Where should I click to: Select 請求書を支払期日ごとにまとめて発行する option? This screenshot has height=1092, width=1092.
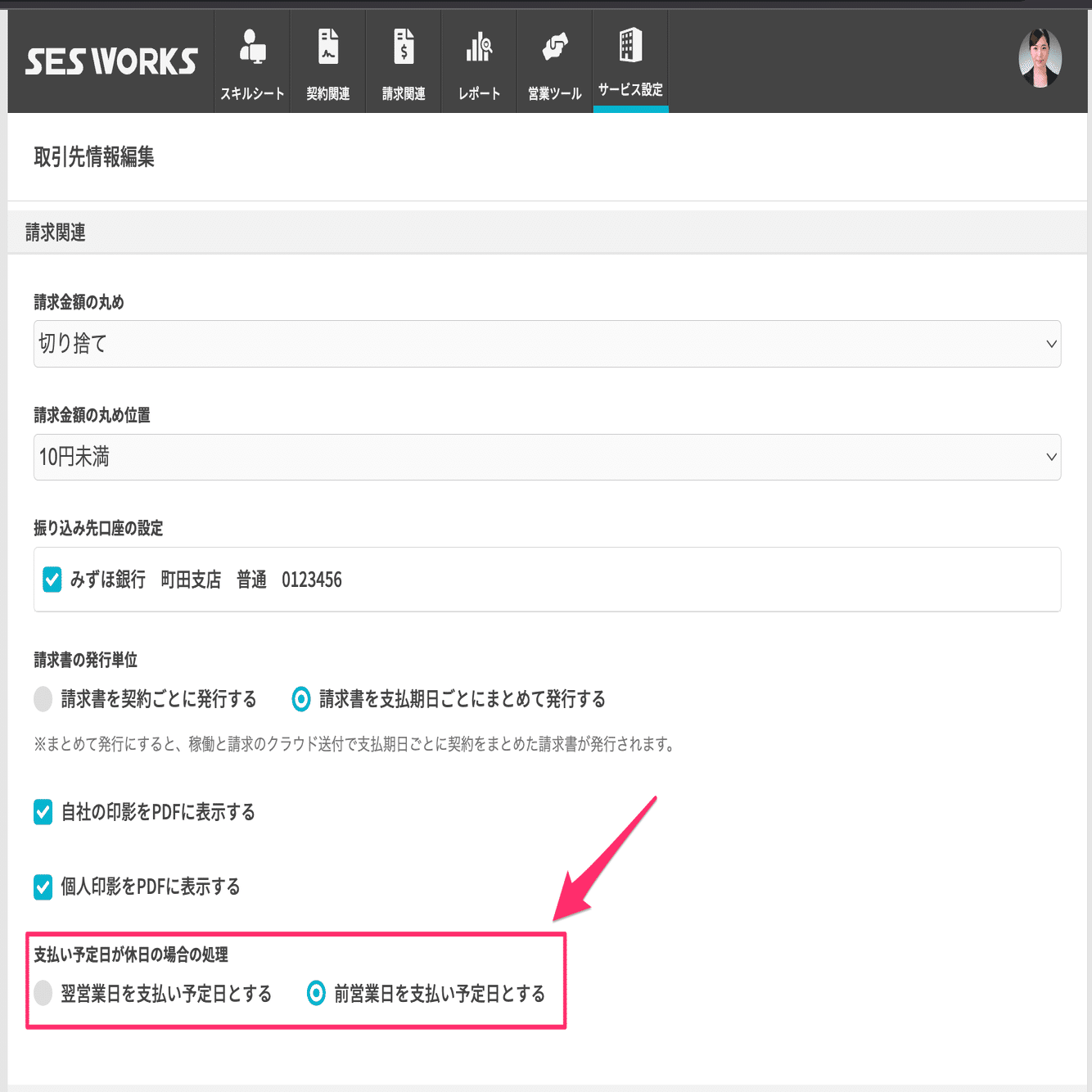tap(300, 699)
